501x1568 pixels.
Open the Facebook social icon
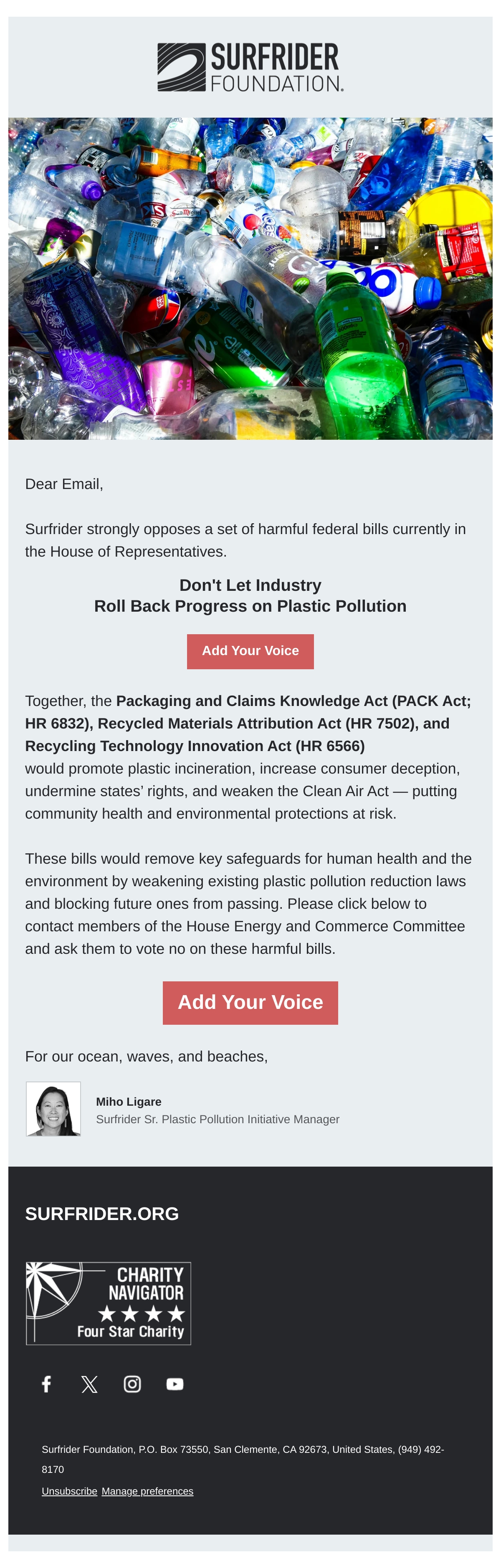coord(46,1384)
